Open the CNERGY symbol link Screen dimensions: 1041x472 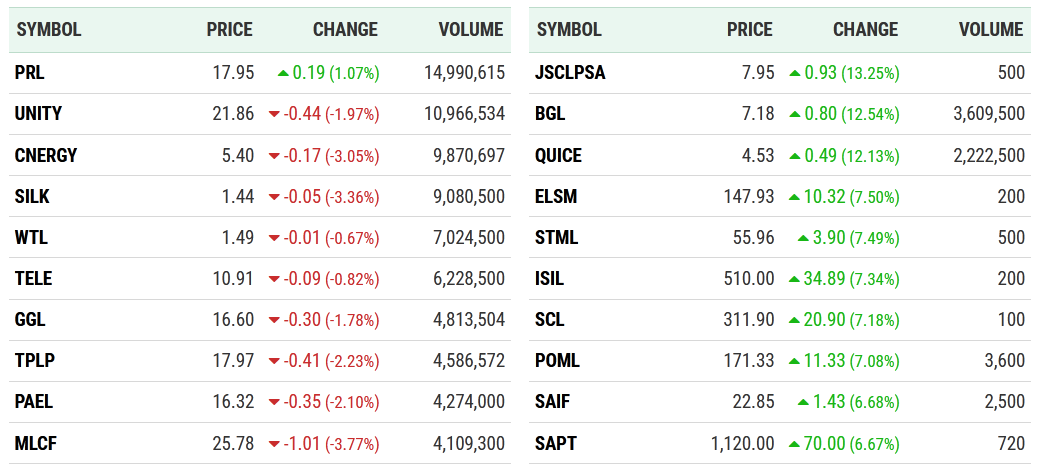pyautogui.click(x=46, y=156)
